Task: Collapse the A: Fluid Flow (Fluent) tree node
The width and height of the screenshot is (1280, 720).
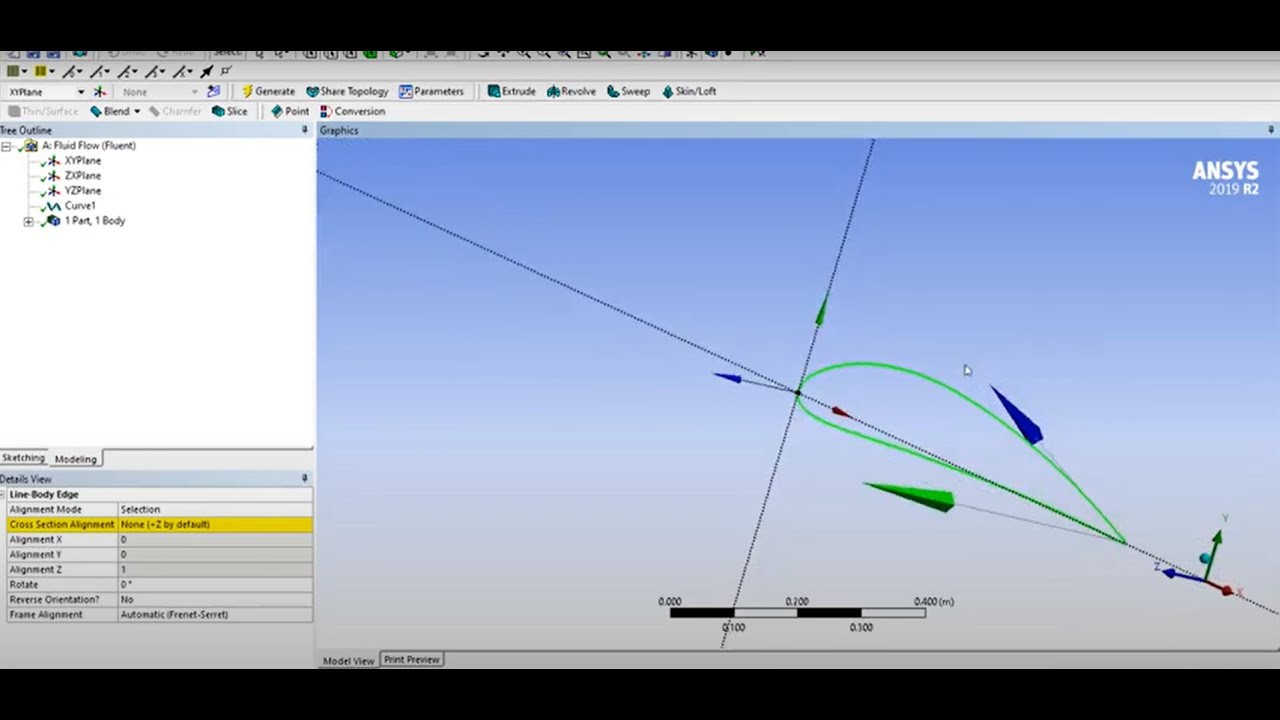Action: coord(7,146)
